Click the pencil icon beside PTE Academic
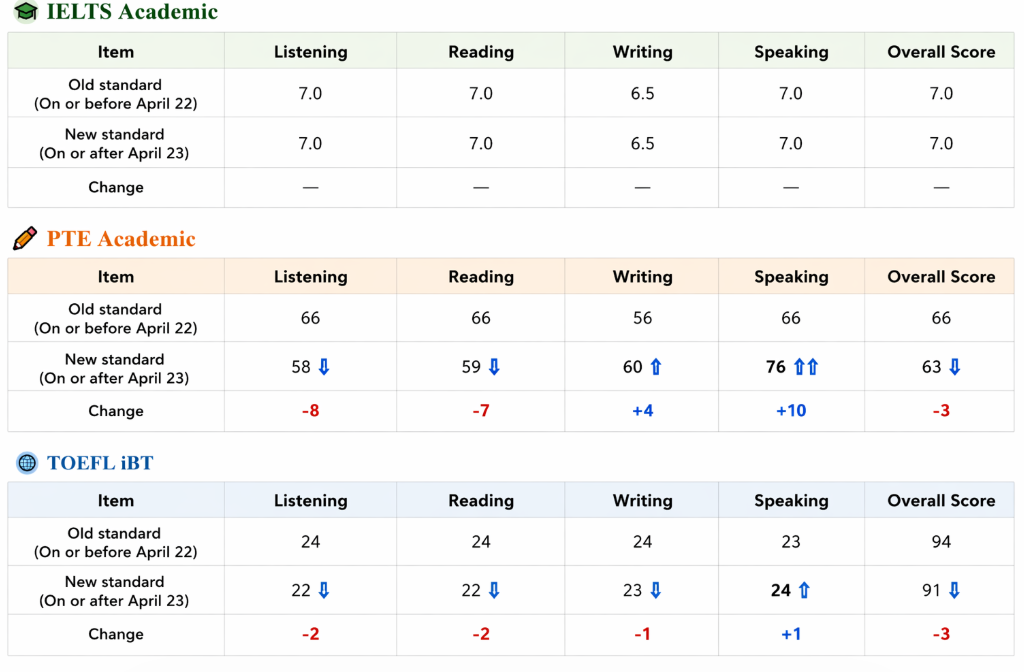Image resolution: width=1024 pixels, height=672 pixels. tap(25, 239)
